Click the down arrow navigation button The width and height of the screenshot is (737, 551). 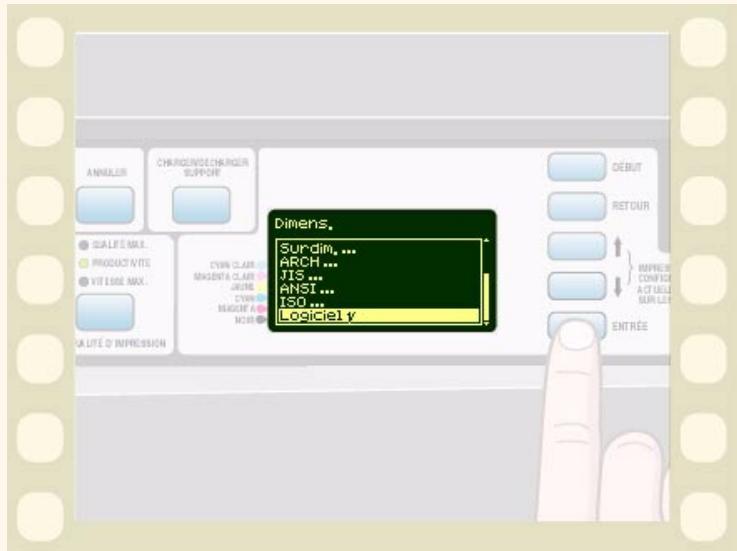pos(577,286)
